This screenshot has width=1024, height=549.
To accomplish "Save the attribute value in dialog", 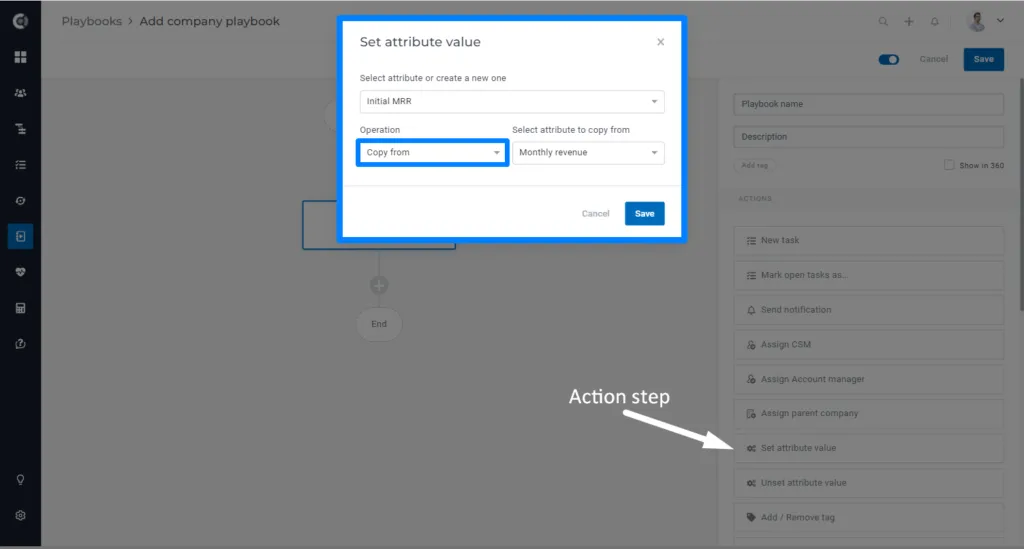I will (x=645, y=213).
